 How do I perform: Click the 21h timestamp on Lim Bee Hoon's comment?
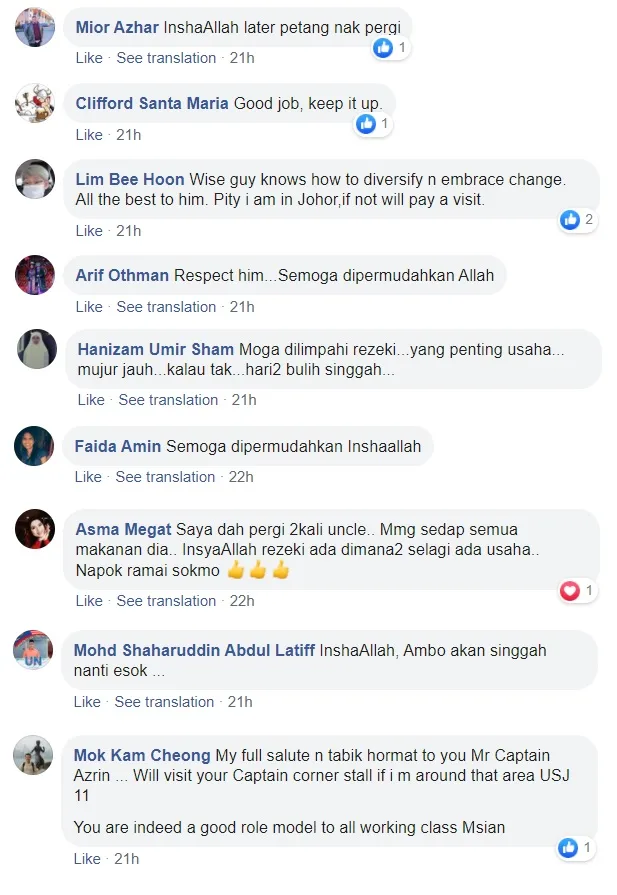[x=128, y=231]
